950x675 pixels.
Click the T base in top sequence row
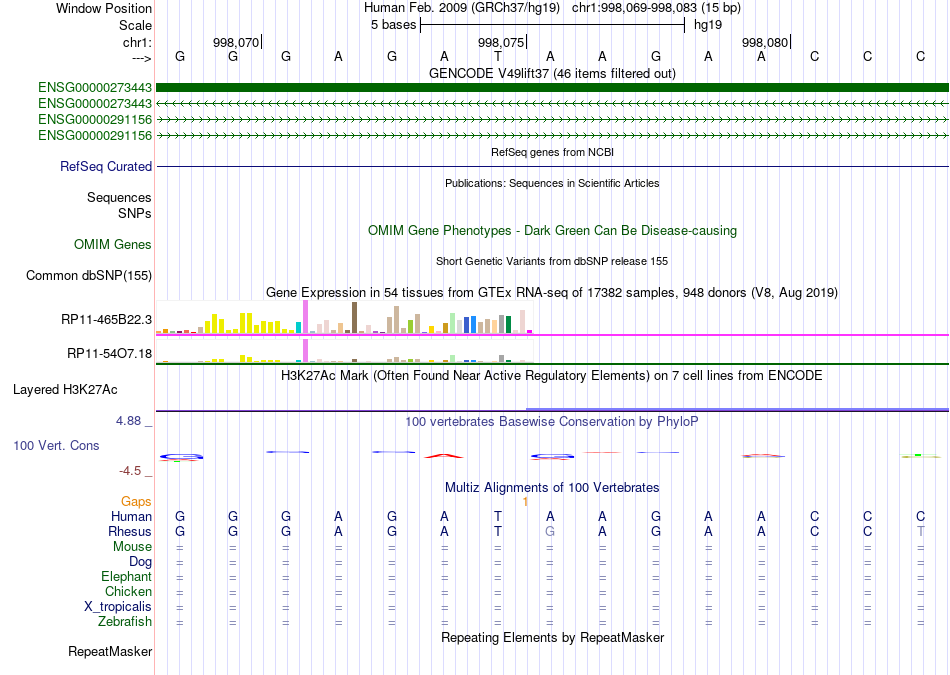coord(497,56)
